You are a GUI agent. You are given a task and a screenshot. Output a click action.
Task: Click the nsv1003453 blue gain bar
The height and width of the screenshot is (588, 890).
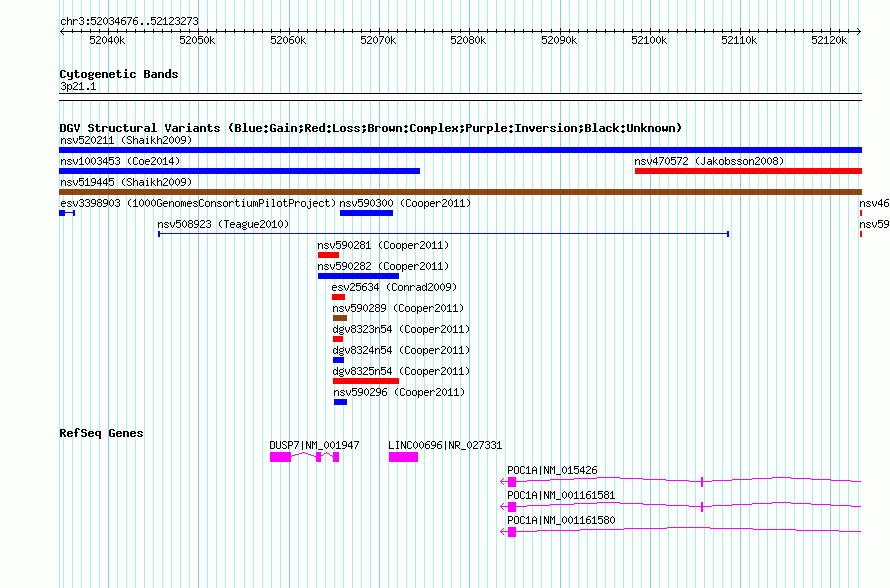pyautogui.click(x=240, y=171)
